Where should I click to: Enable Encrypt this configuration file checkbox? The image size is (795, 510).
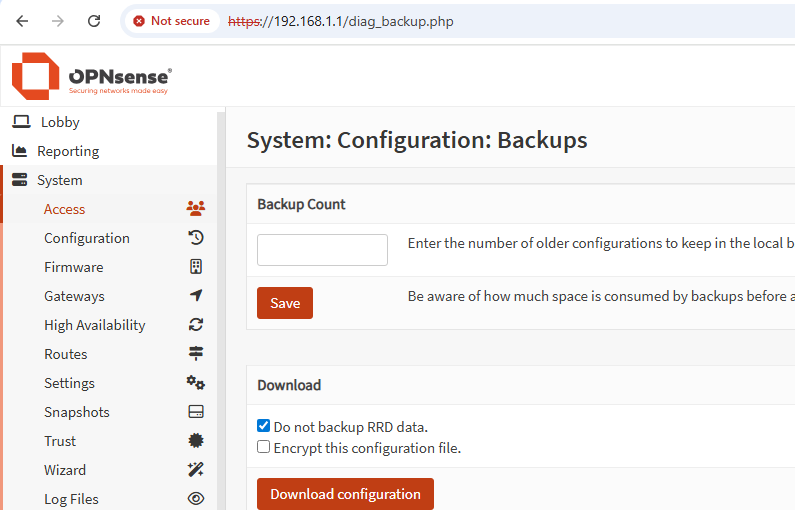[x=263, y=447]
